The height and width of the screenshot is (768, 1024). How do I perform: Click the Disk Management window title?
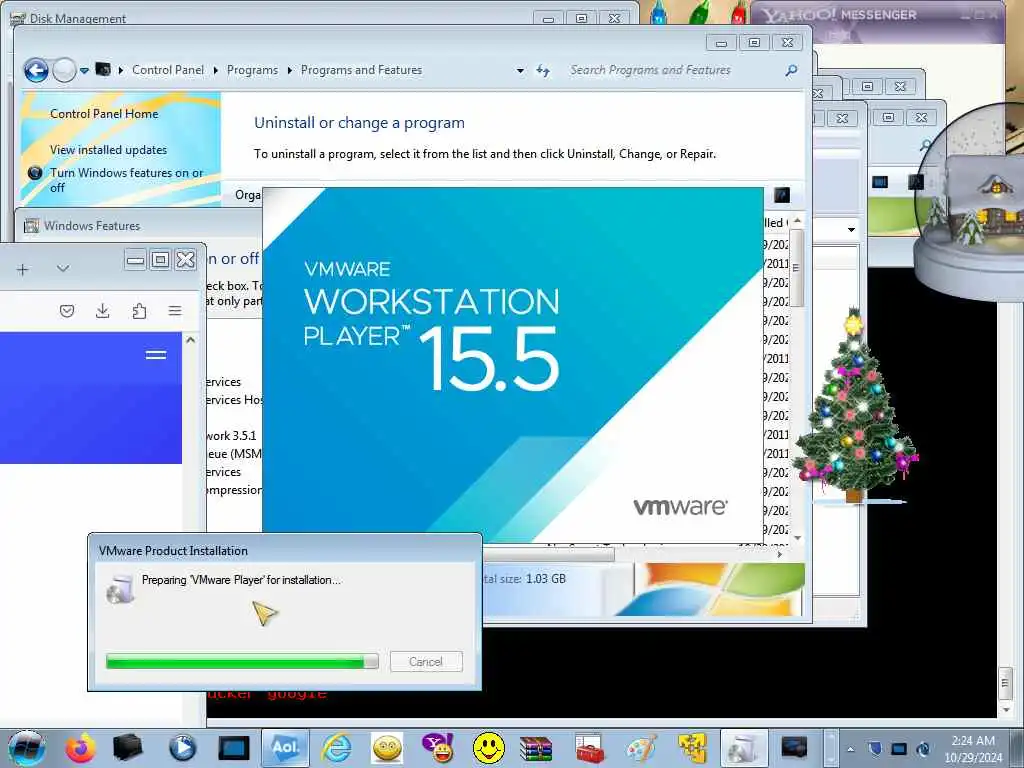coord(78,18)
